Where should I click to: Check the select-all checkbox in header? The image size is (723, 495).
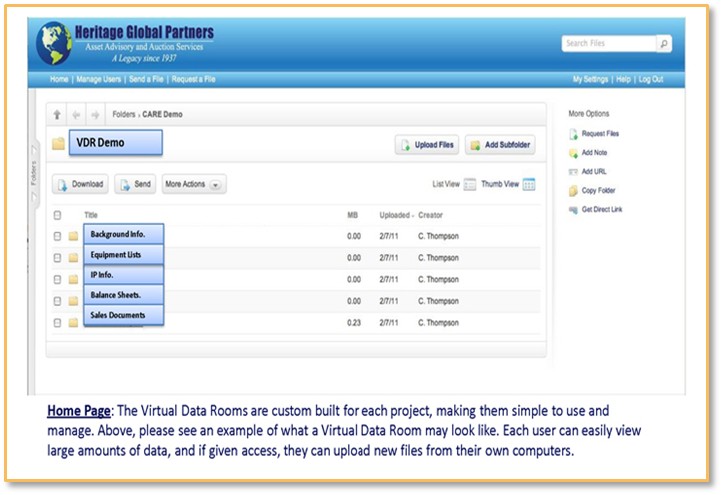(x=57, y=215)
